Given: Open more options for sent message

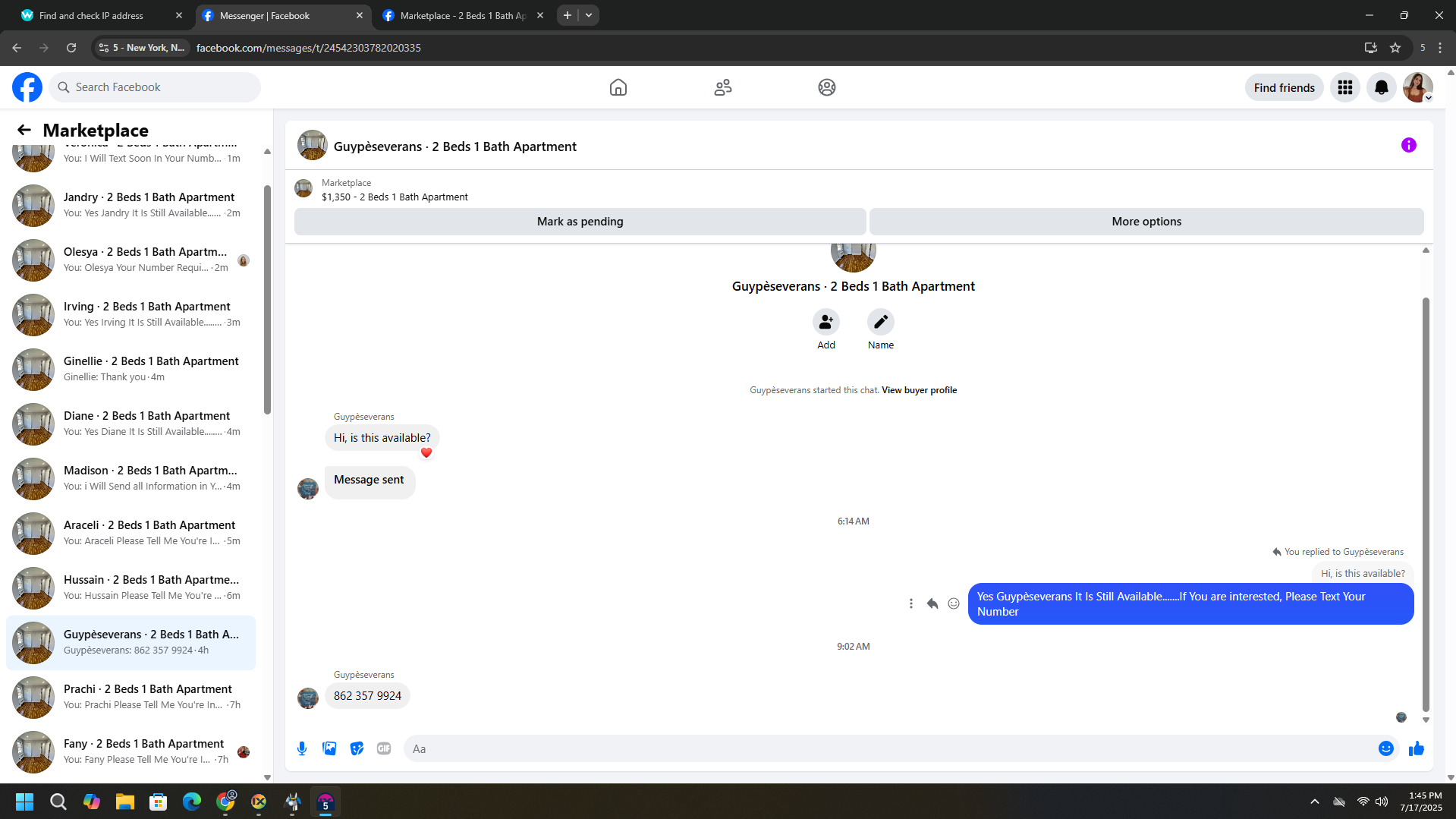Looking at the screenshot, I should tap(911, 603).
